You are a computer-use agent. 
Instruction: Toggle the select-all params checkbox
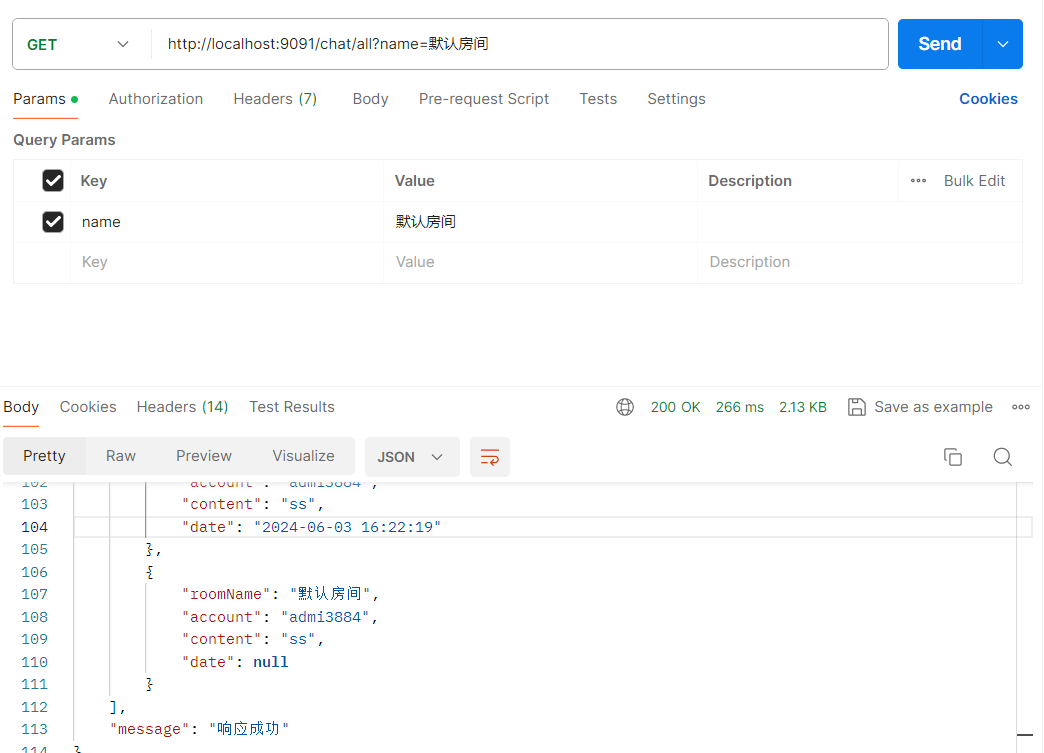coord(53,180)
